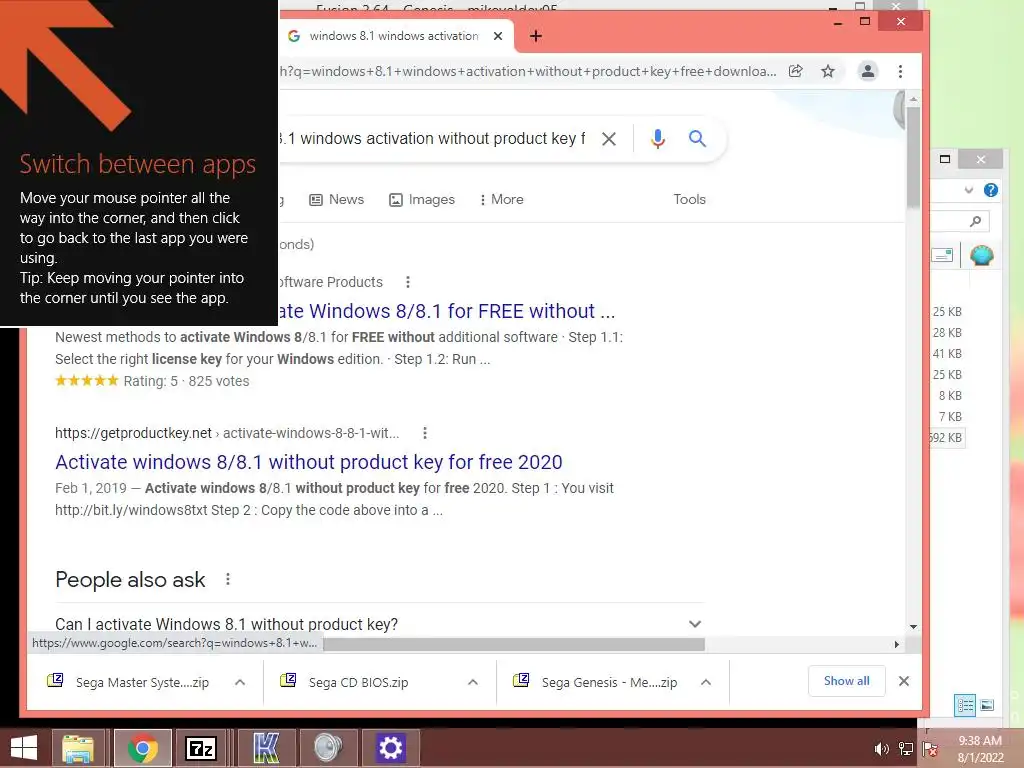
Task: Click the https://getproductkey.net URL text
Action: click(x=133, y=433)
